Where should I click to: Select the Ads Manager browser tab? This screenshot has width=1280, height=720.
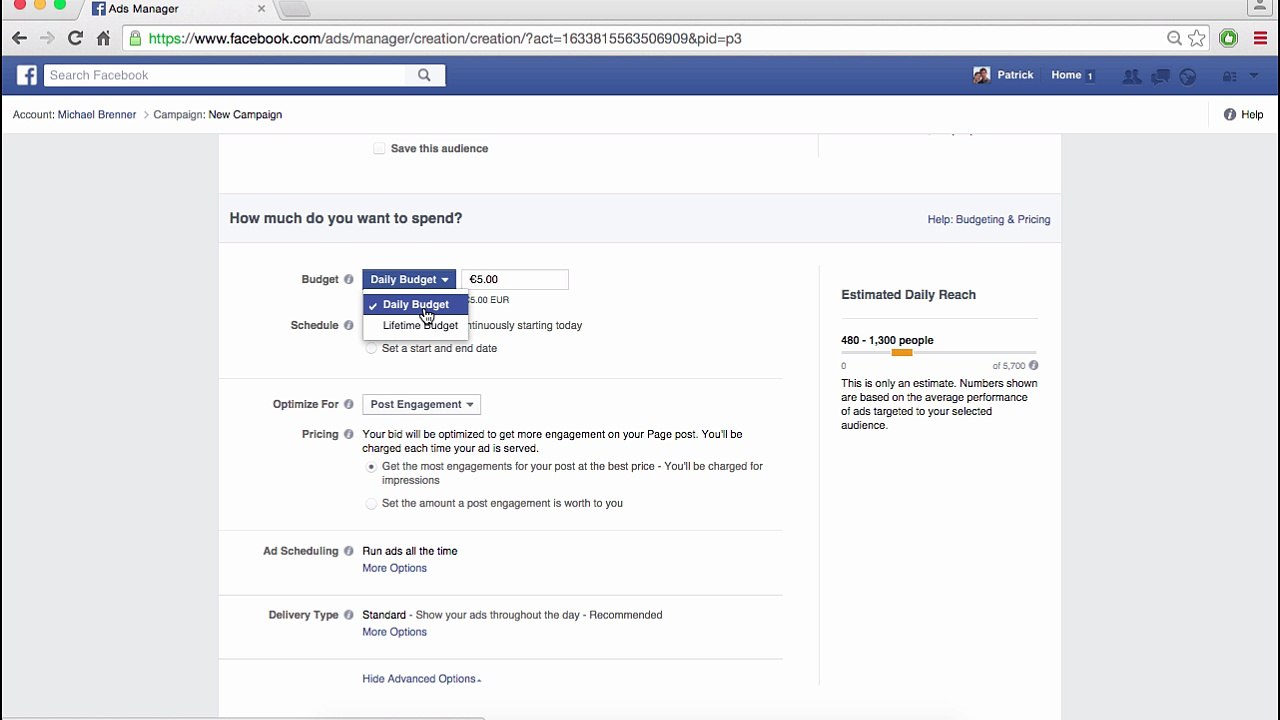[x=178, y=9]
